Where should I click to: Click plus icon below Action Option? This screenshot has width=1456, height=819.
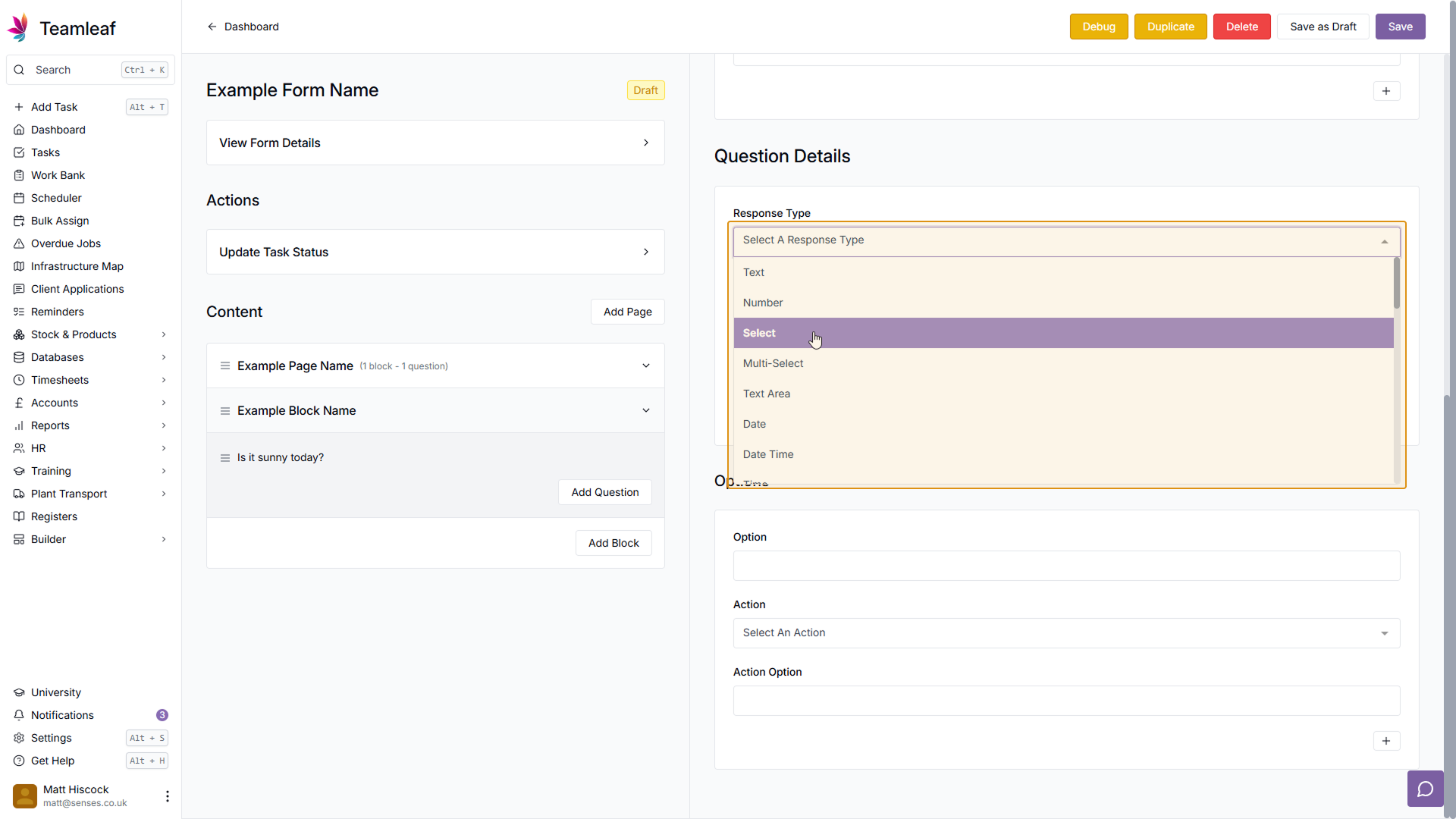(x=1385, y=741)
